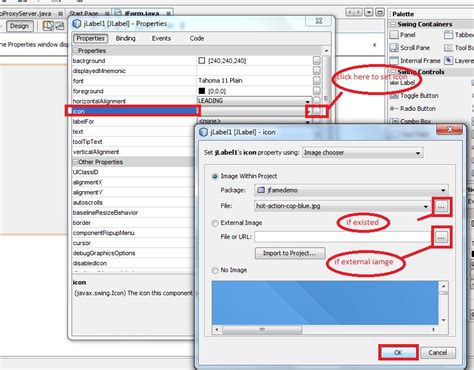
Task: Select the Radio Button palette icon
Action: 394,109
